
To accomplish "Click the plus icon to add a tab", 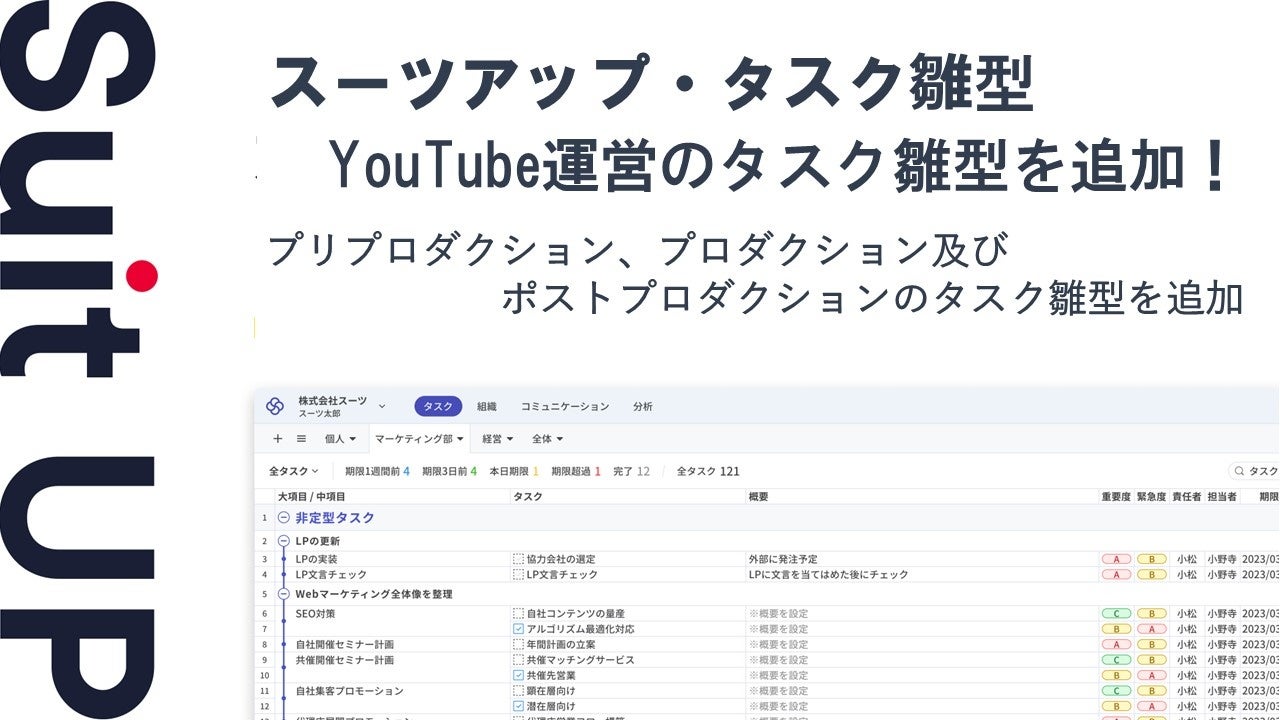I will 278,438.
